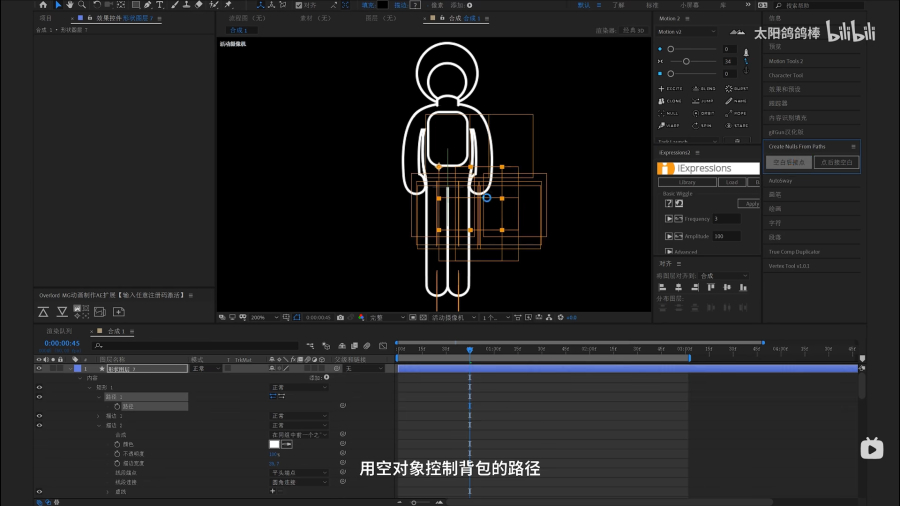The image size is (900, 506).
Task: Click the BURST tool in Motion 2
Action: point(737,88)
